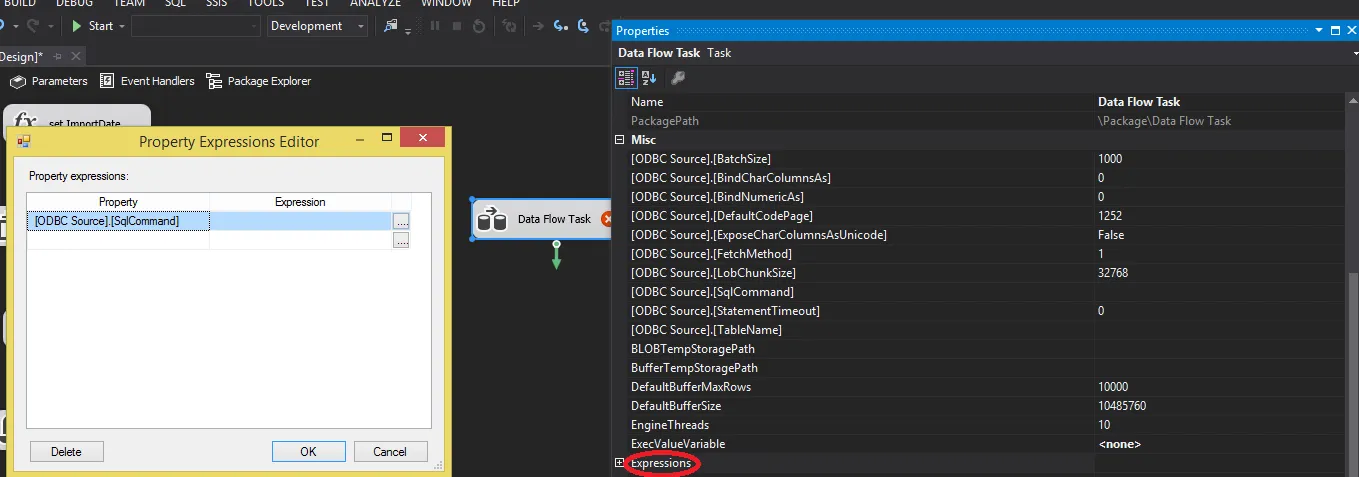The width and height of the screenshot is (1359, 477).
Task: Click Cancel in Property Expressions Editor
Action: click(390, 452)
